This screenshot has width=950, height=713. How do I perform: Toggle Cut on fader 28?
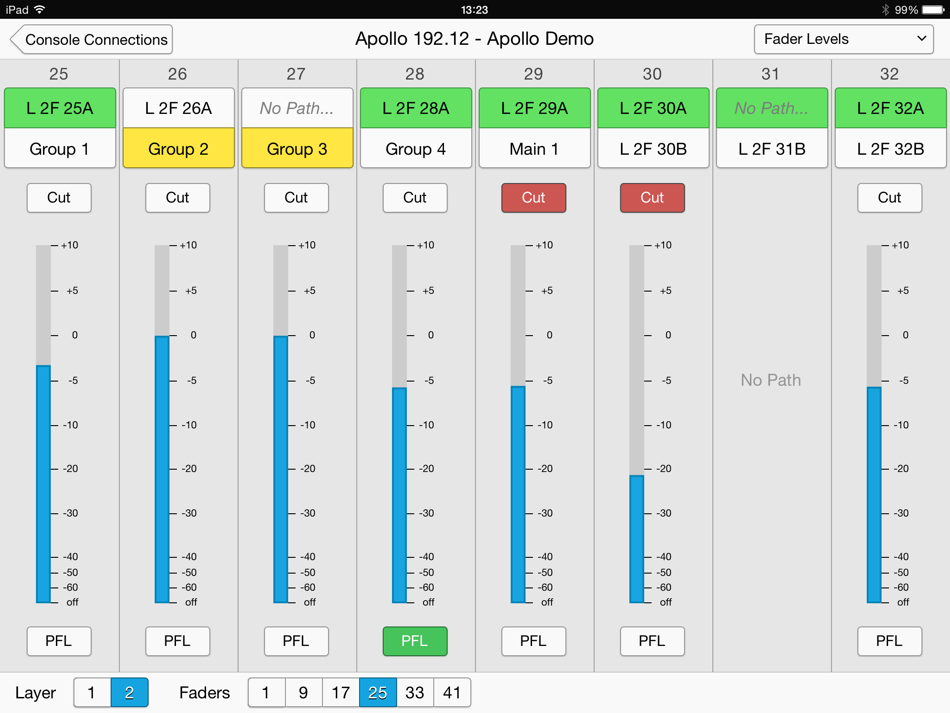415,197
